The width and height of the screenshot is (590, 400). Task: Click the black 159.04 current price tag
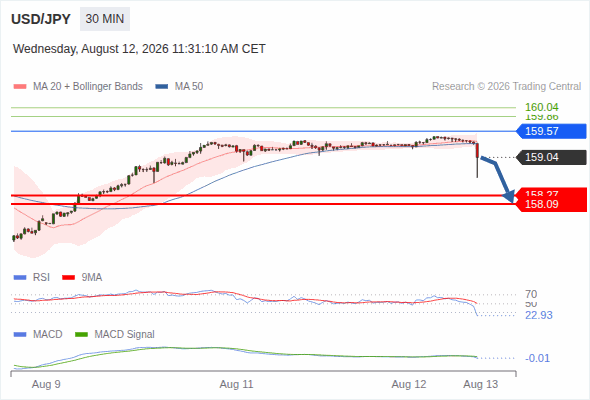click(552, 157)
